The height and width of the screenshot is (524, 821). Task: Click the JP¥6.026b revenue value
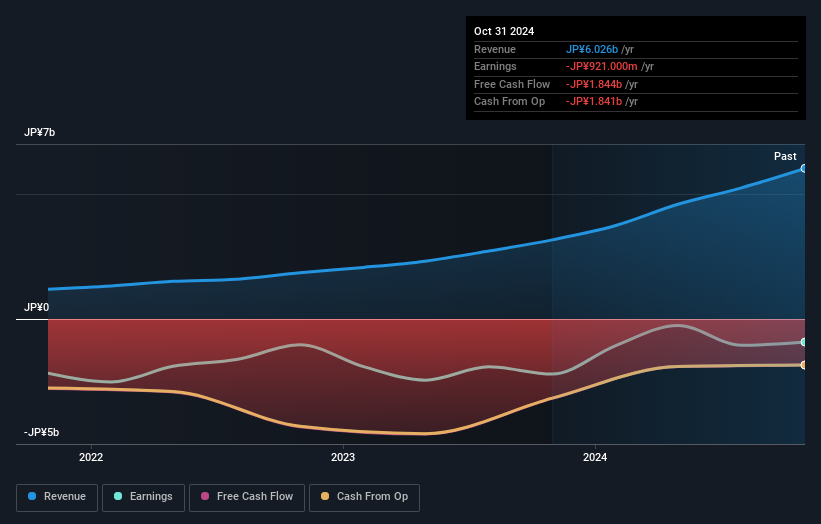(x=592, y=49)
